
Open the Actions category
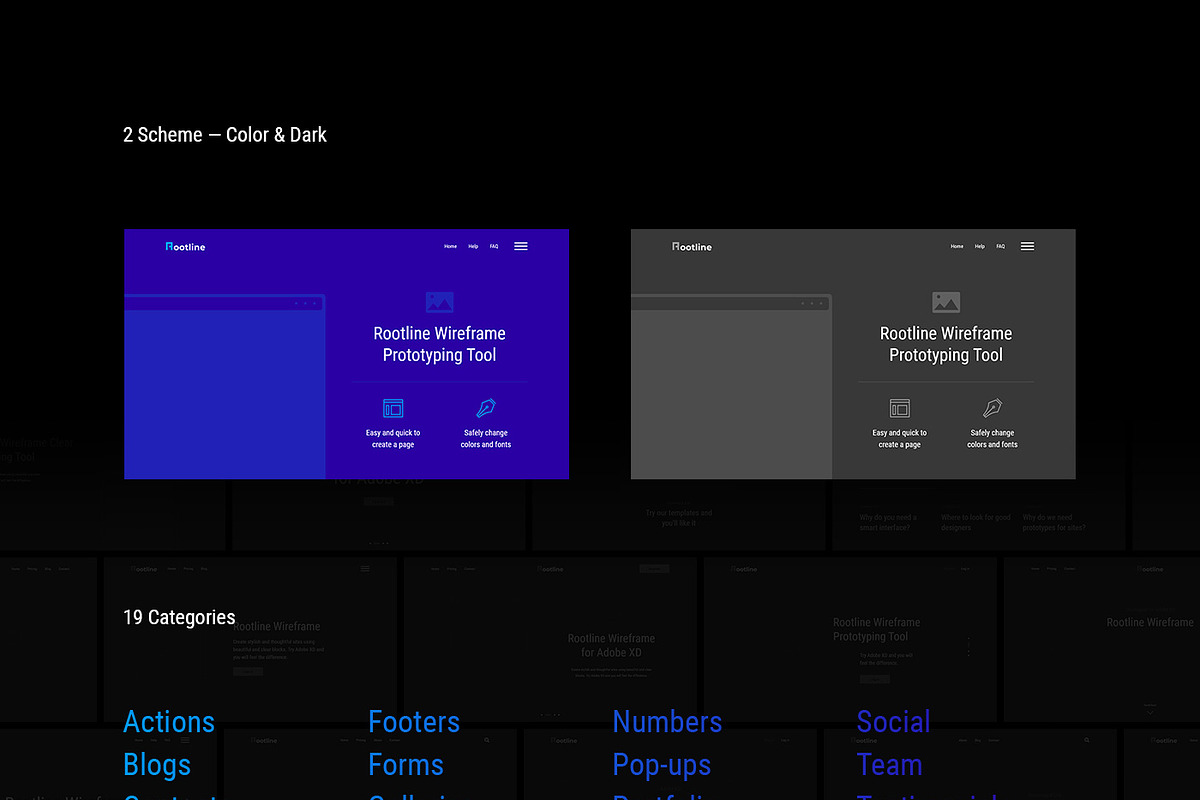(169, 722)
